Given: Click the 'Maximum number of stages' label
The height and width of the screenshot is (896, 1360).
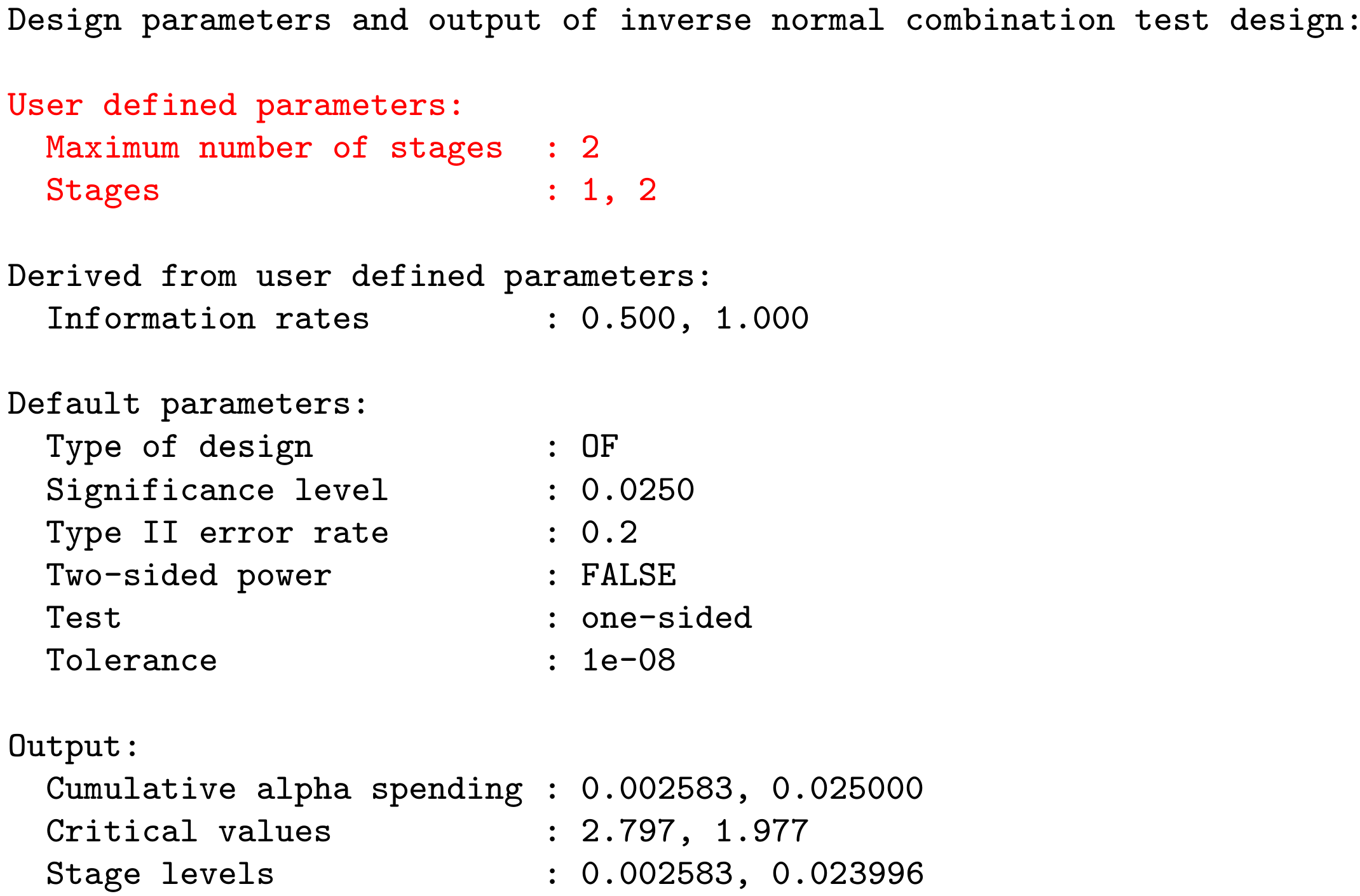Looking at the screenshot, I should coord(274,148).
